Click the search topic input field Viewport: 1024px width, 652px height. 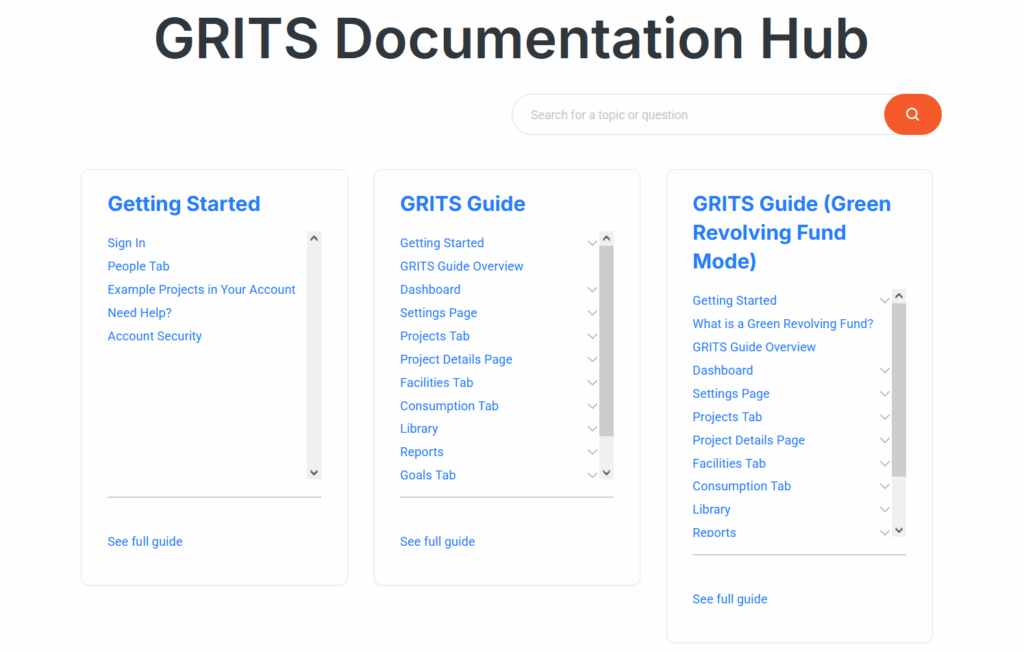[x=698, y=115]
